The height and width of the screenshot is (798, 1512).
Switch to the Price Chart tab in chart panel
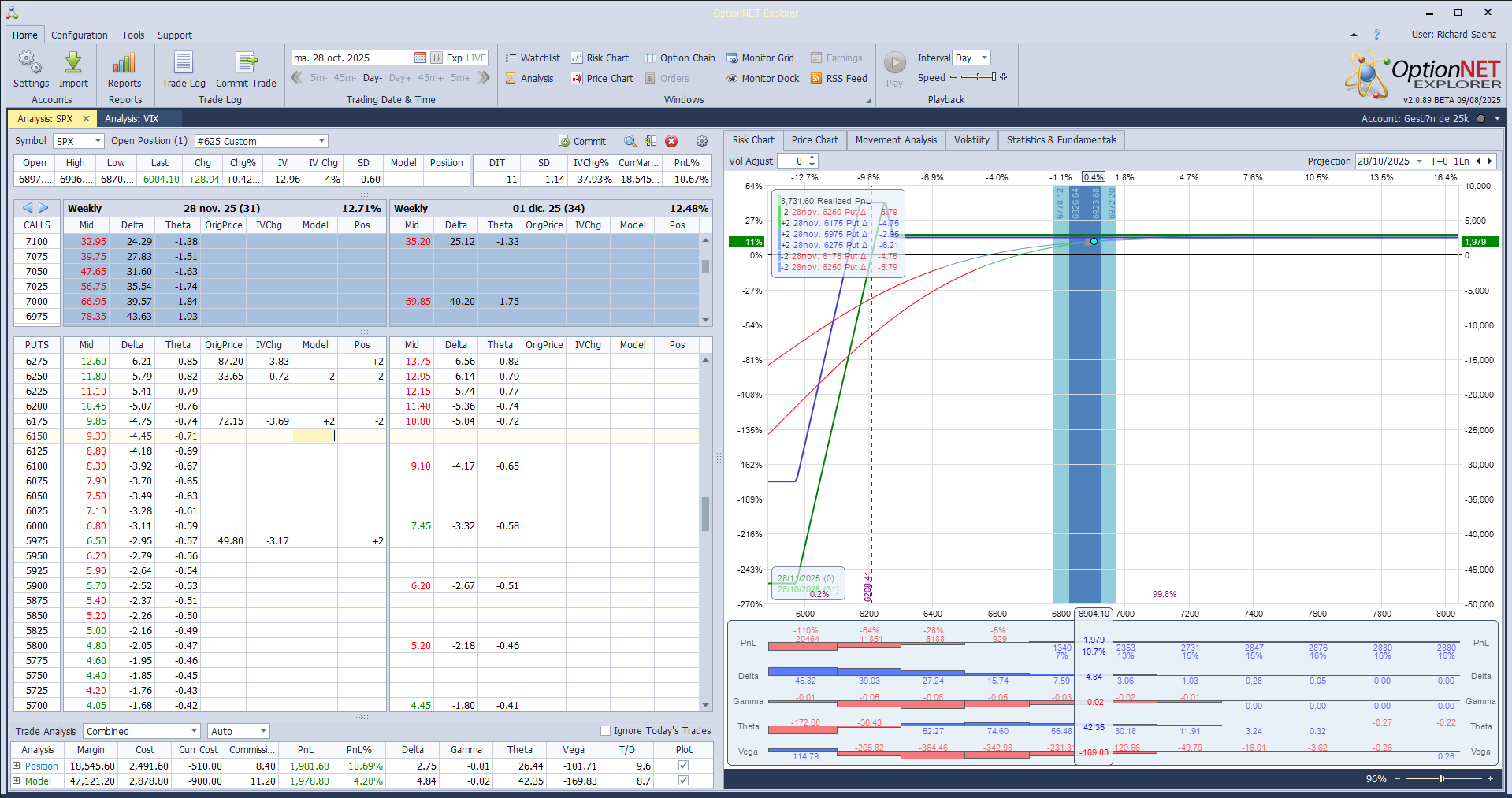(x=815, y=140)
